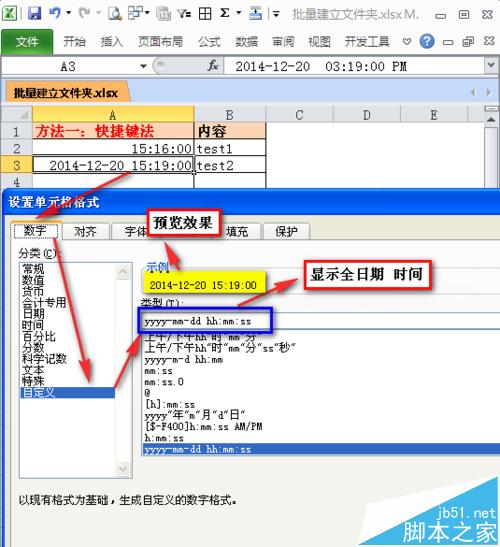
Task: Click the filter icon in quick toolbar
Action: click(x=184, y=14)
